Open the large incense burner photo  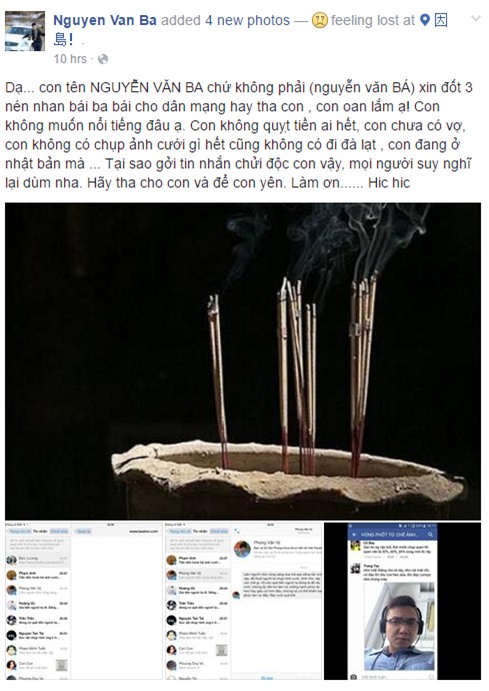point(243,361)
